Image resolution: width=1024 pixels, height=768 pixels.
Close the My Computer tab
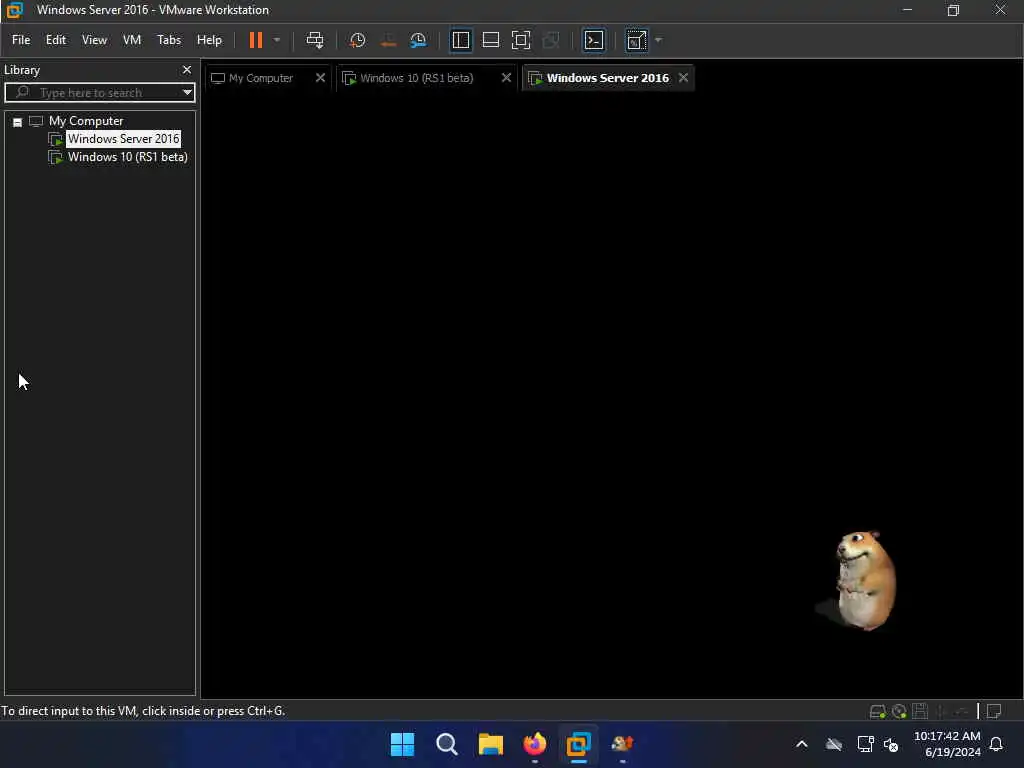[320, 78]
